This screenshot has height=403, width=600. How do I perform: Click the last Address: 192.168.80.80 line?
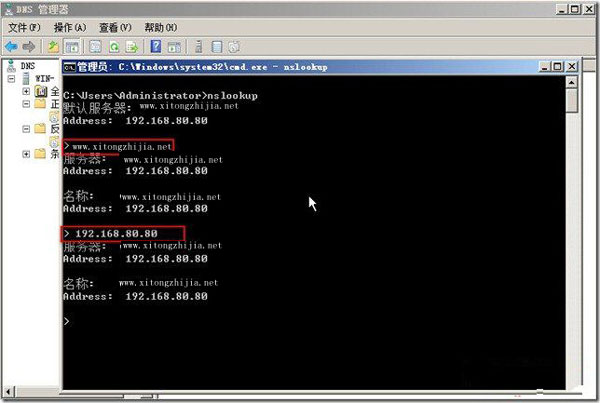[x=135, y=296]
